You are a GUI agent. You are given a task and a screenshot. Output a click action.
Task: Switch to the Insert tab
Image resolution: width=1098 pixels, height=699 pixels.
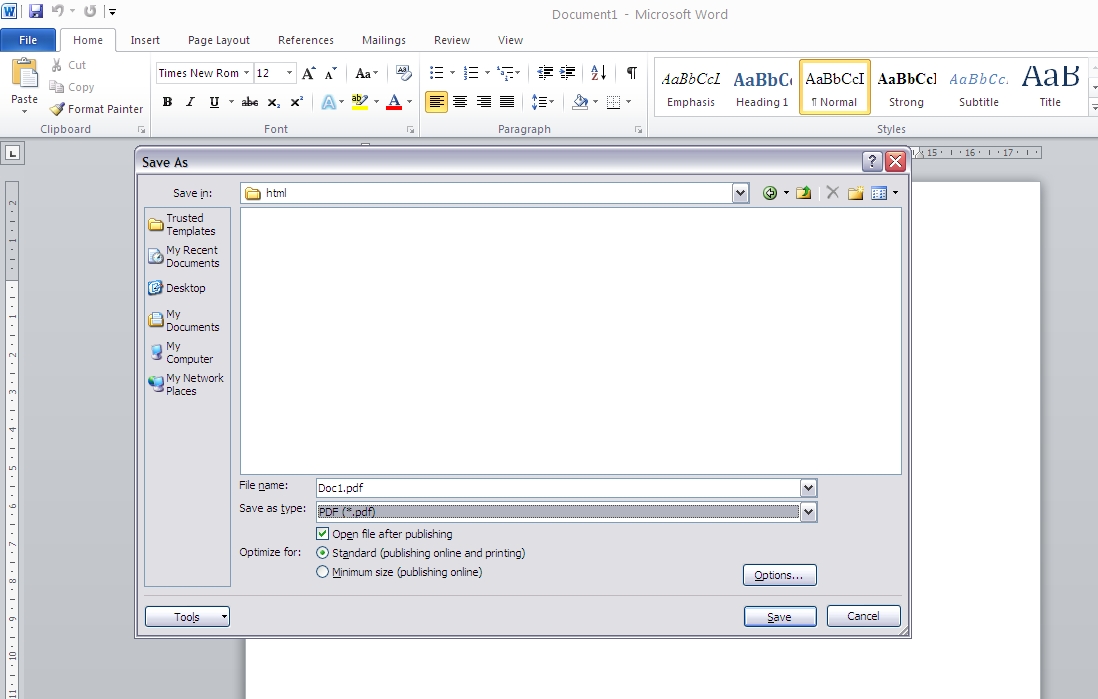(145, 40)
